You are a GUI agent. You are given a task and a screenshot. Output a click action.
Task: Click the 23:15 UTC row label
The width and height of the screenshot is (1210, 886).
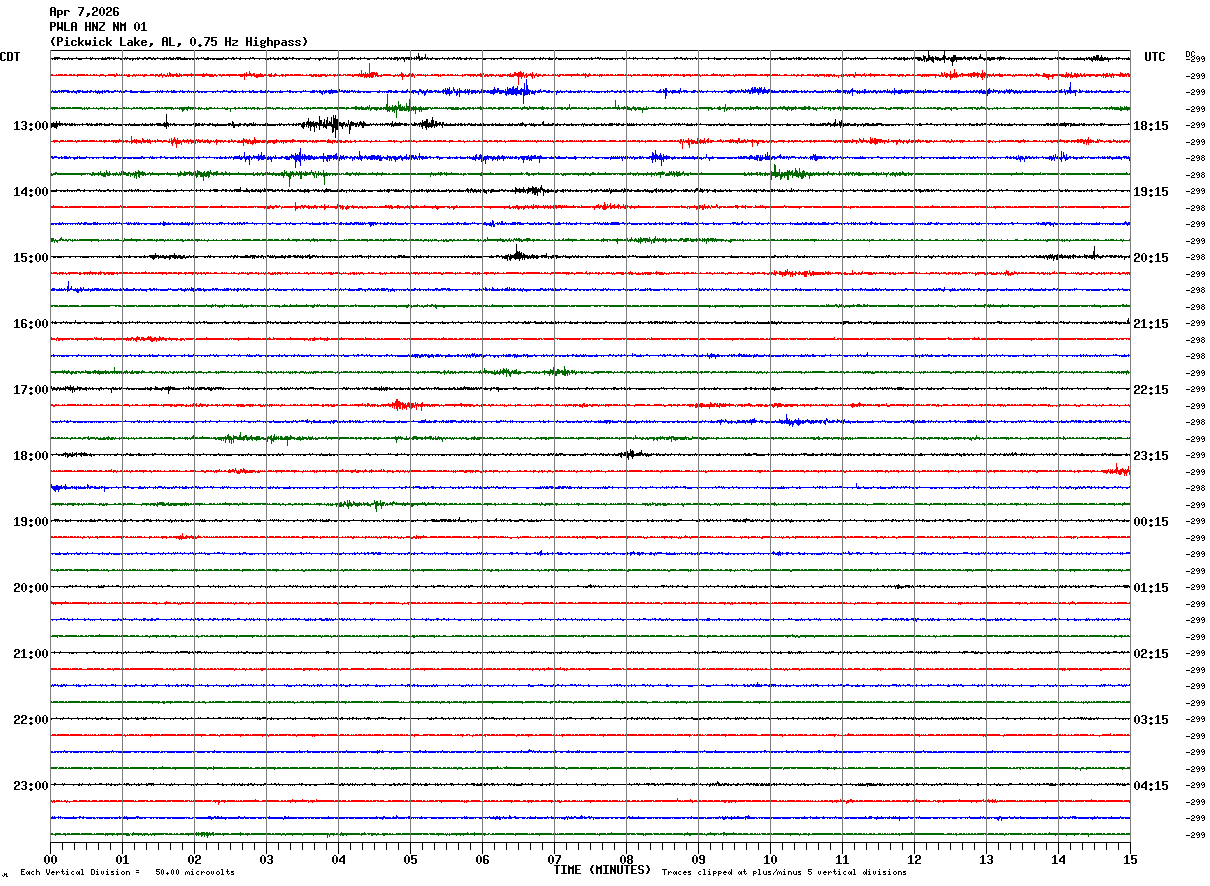tap(1151, 456)
